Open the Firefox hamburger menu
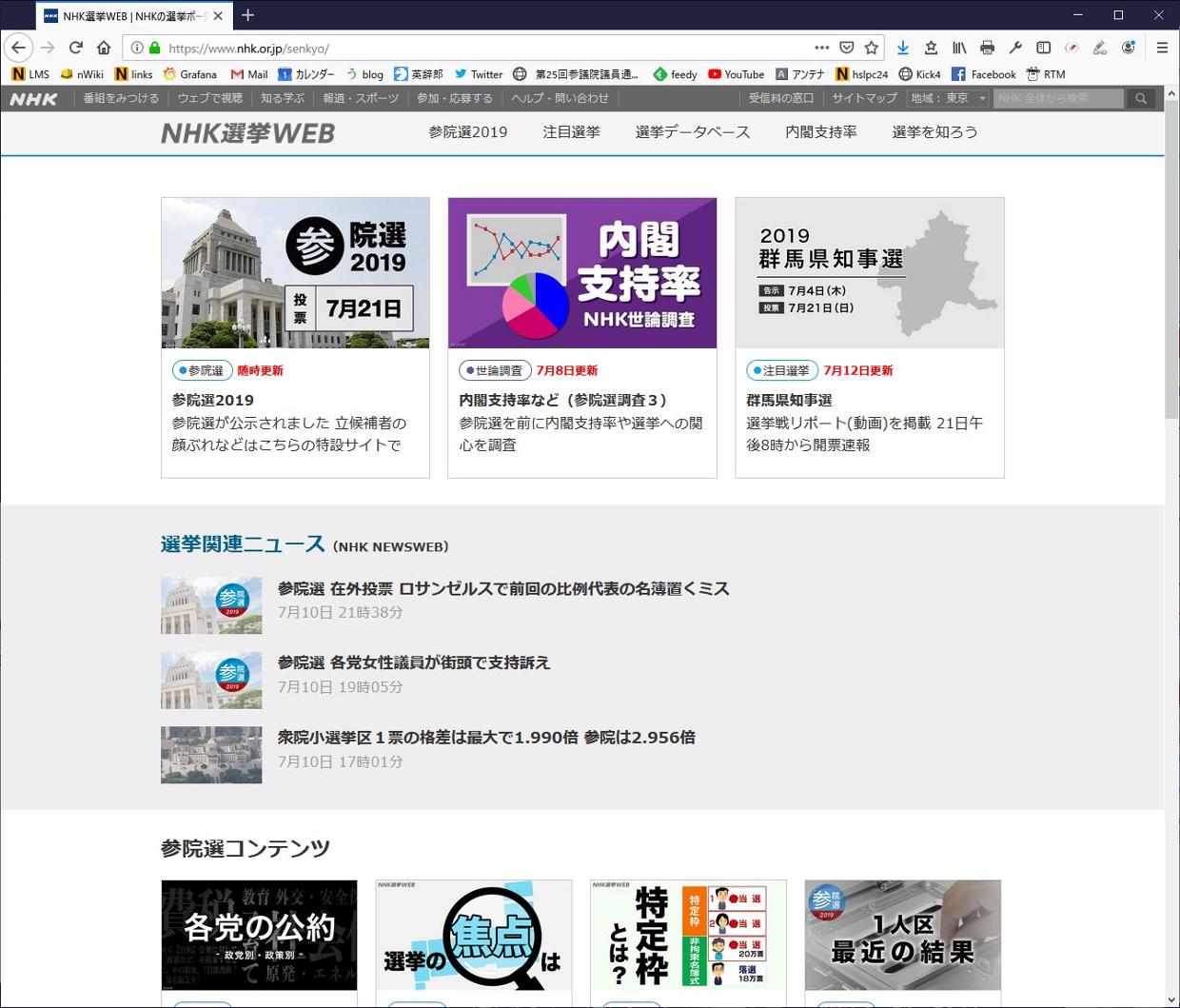1180x1008 pixels. pos(1162,48)
